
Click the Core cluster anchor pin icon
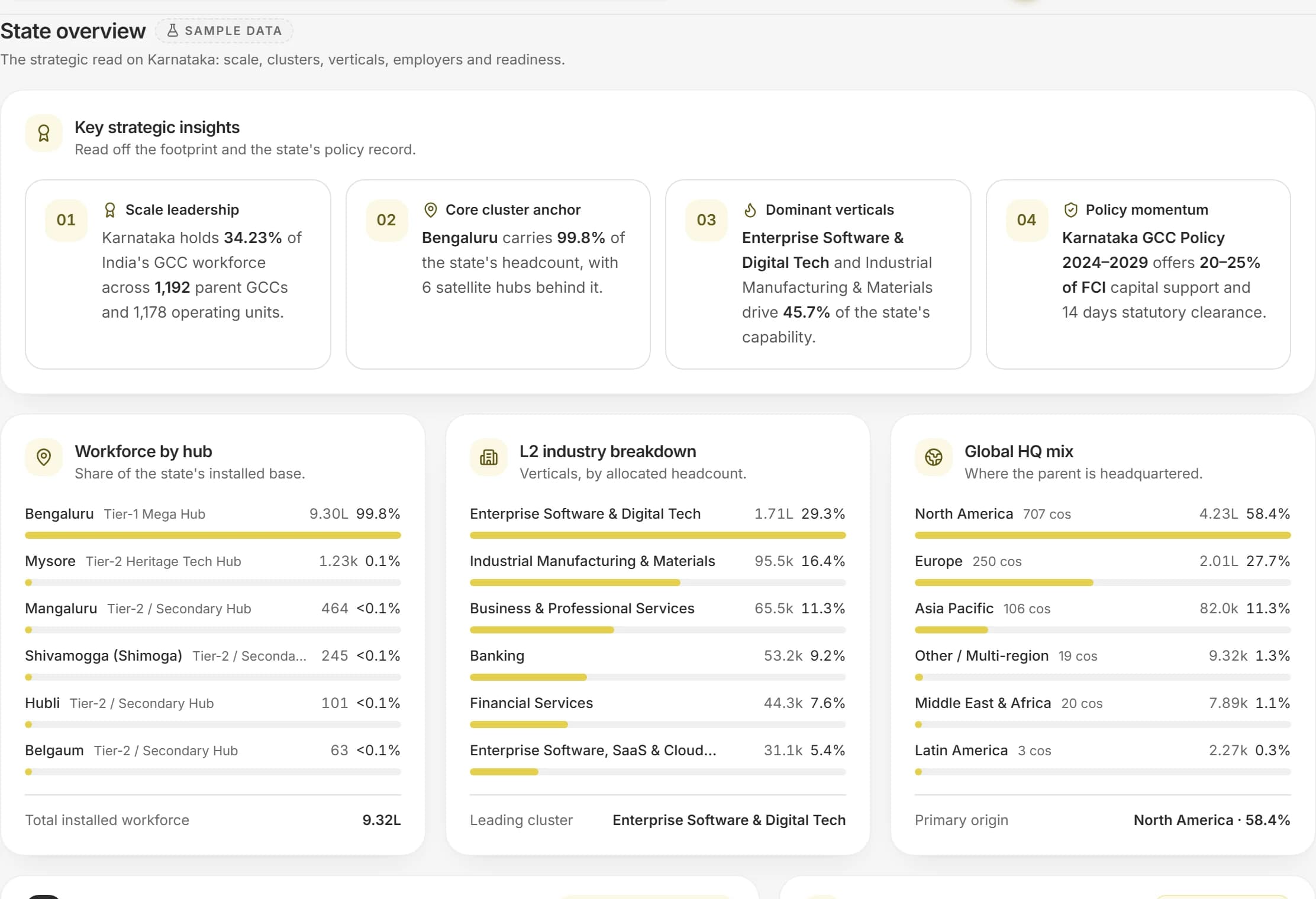click(x=430, y=210)
